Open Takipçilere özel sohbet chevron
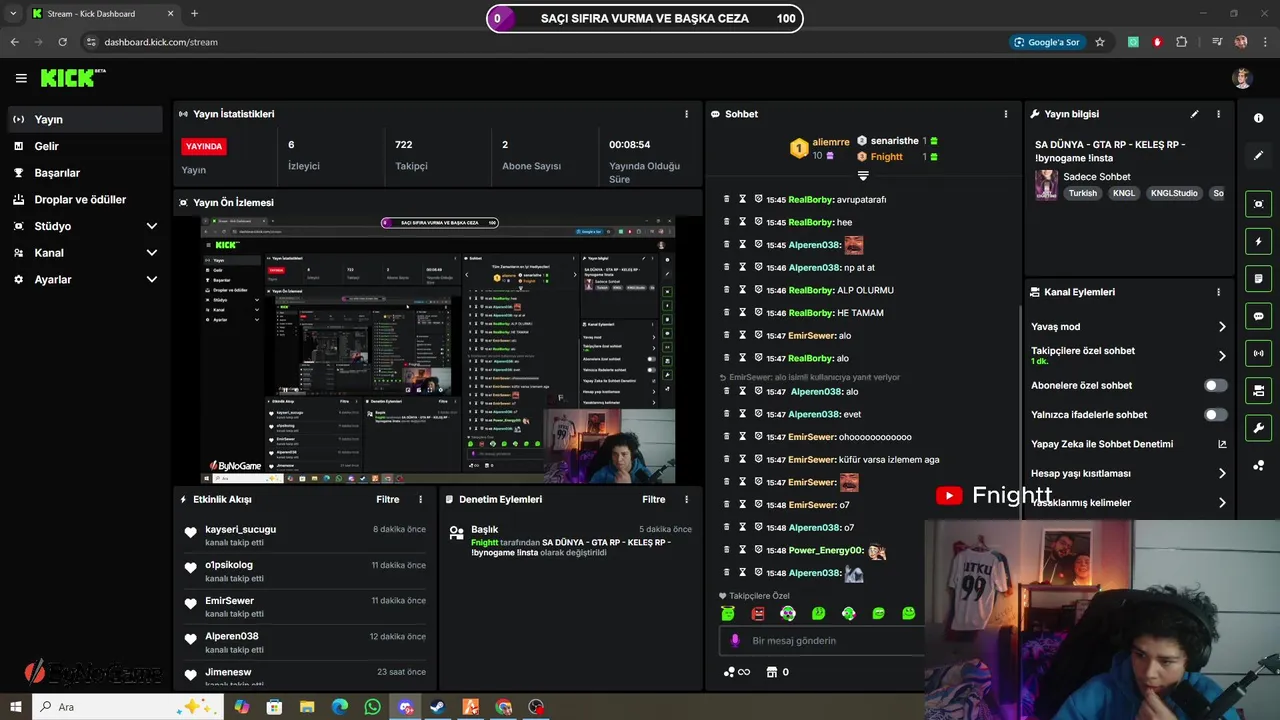 tap(1222, 356)
